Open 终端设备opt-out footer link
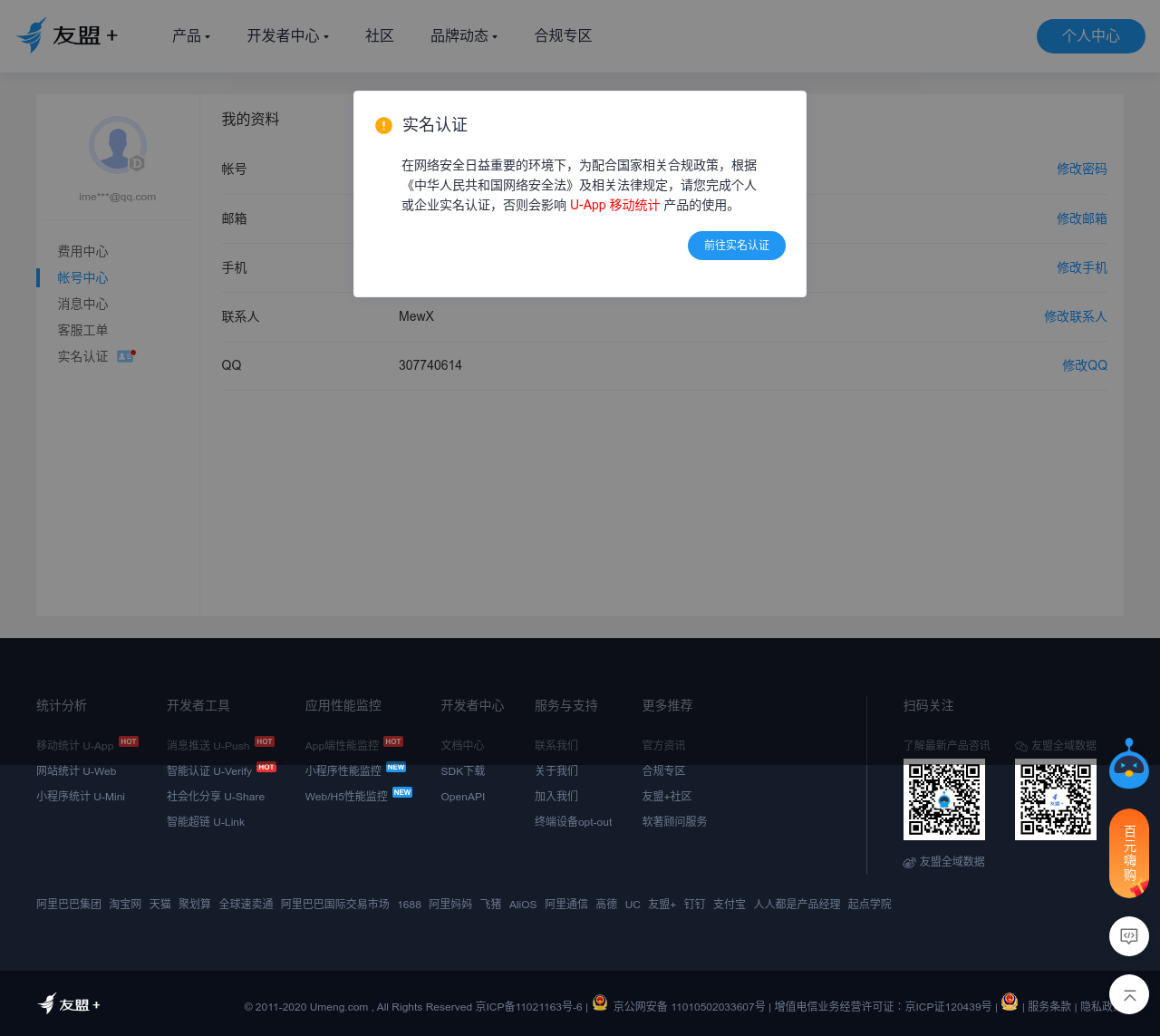Viewport: 1160px width, 1036px height. click(574, 821)
